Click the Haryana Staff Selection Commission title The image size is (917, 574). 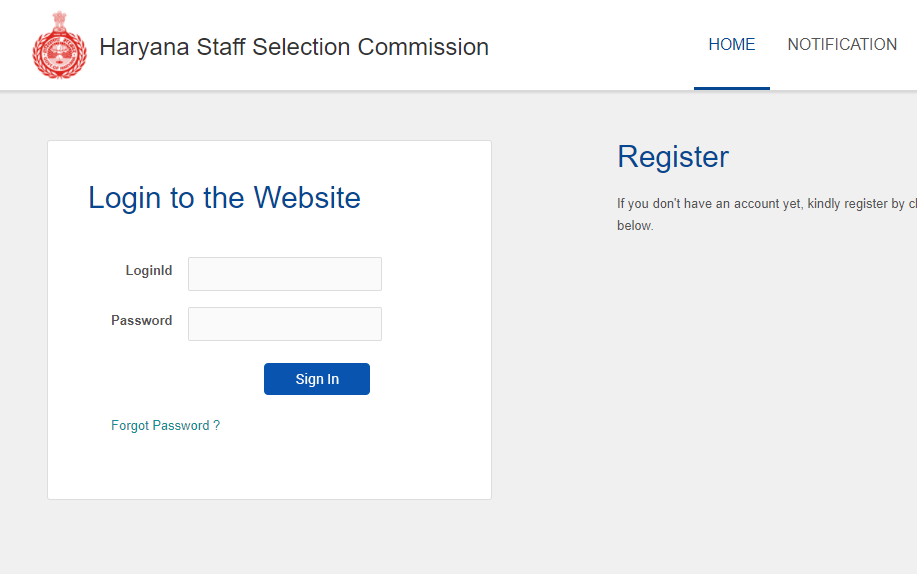click(294, 47)
